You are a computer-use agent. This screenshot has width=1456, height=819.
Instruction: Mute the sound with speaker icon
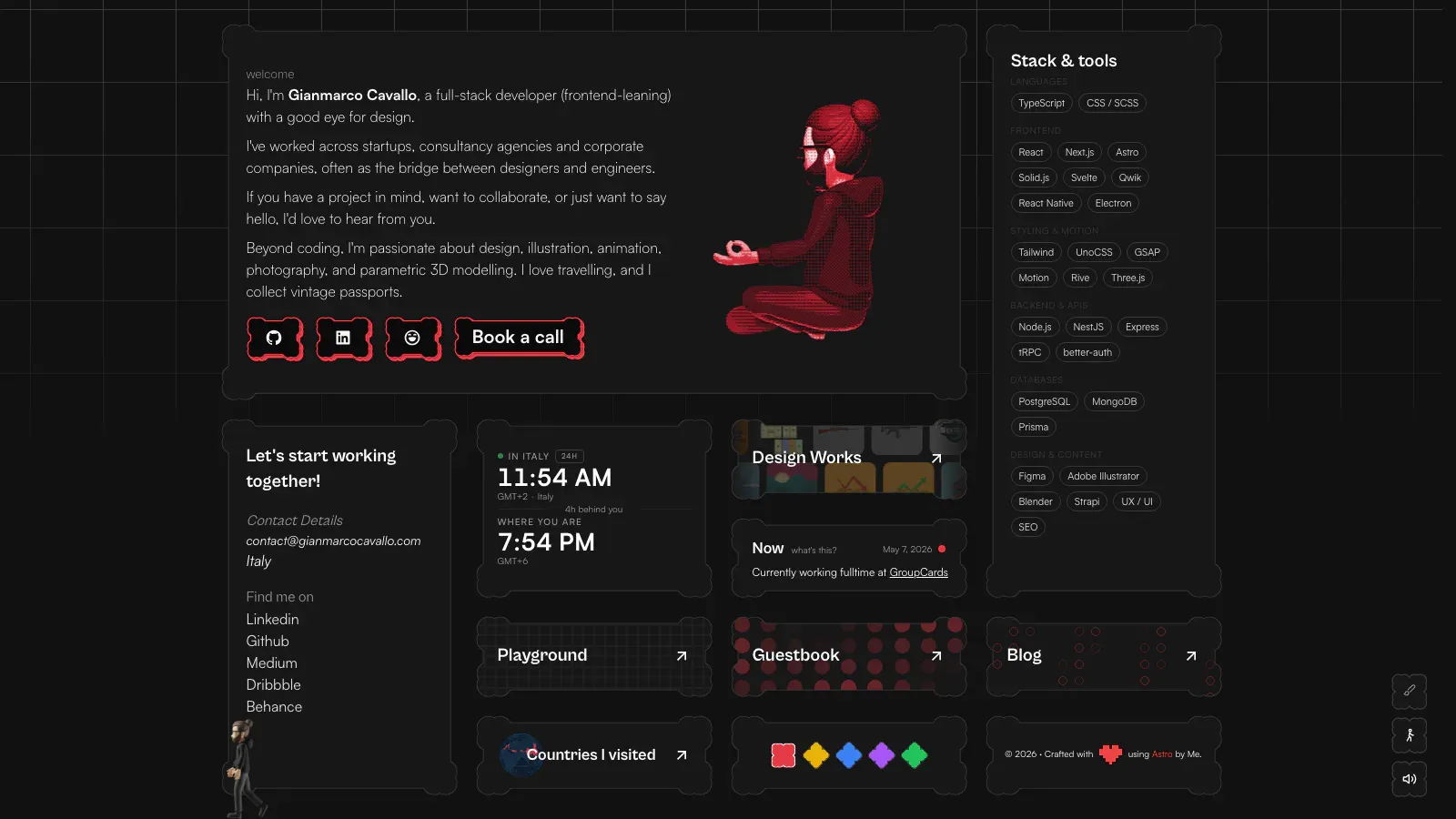pyautogui.click(x=1409, y=779)
